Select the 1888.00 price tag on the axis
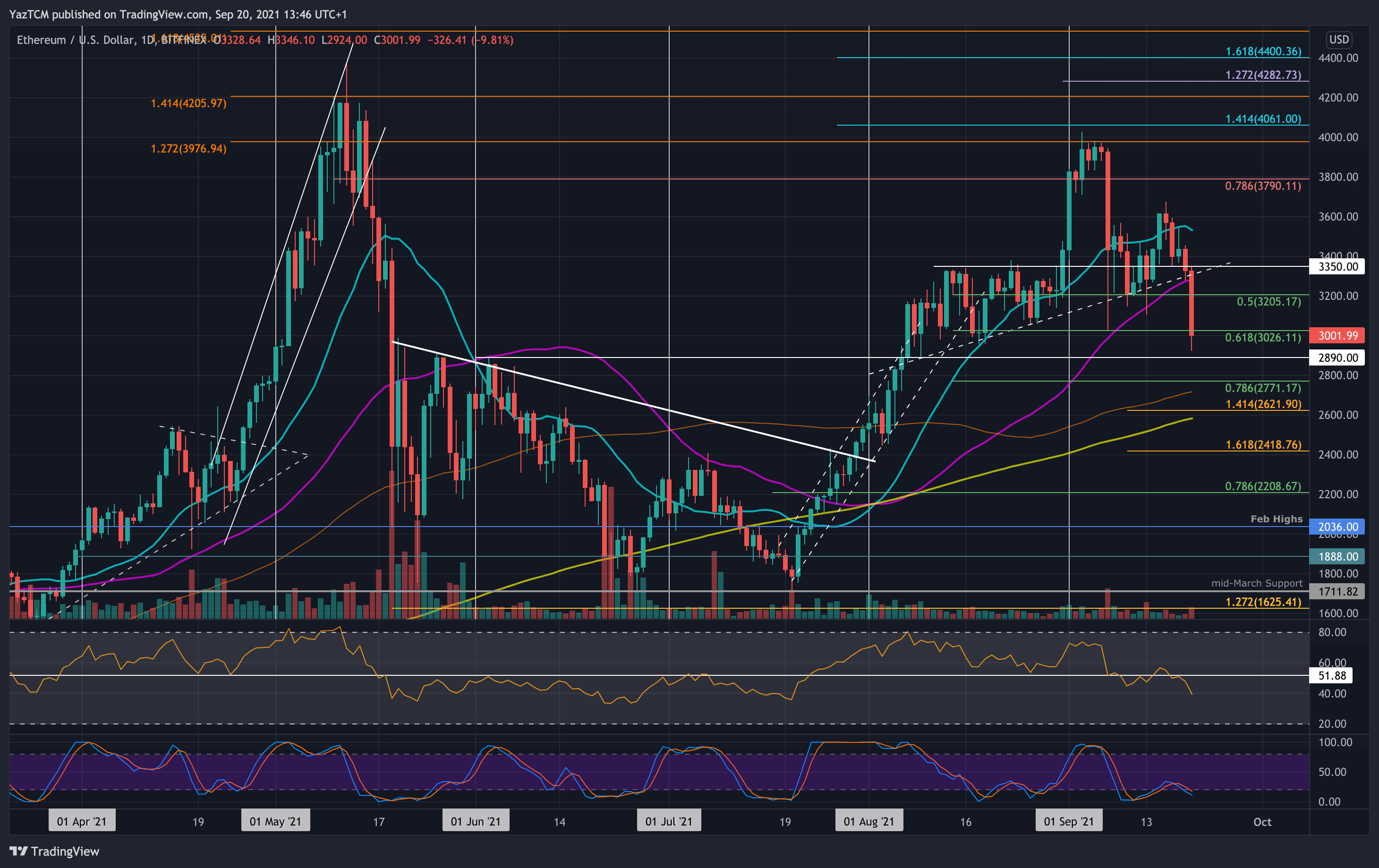The width and height of the screenshot is (1379, 868). tap(1337, 556)
